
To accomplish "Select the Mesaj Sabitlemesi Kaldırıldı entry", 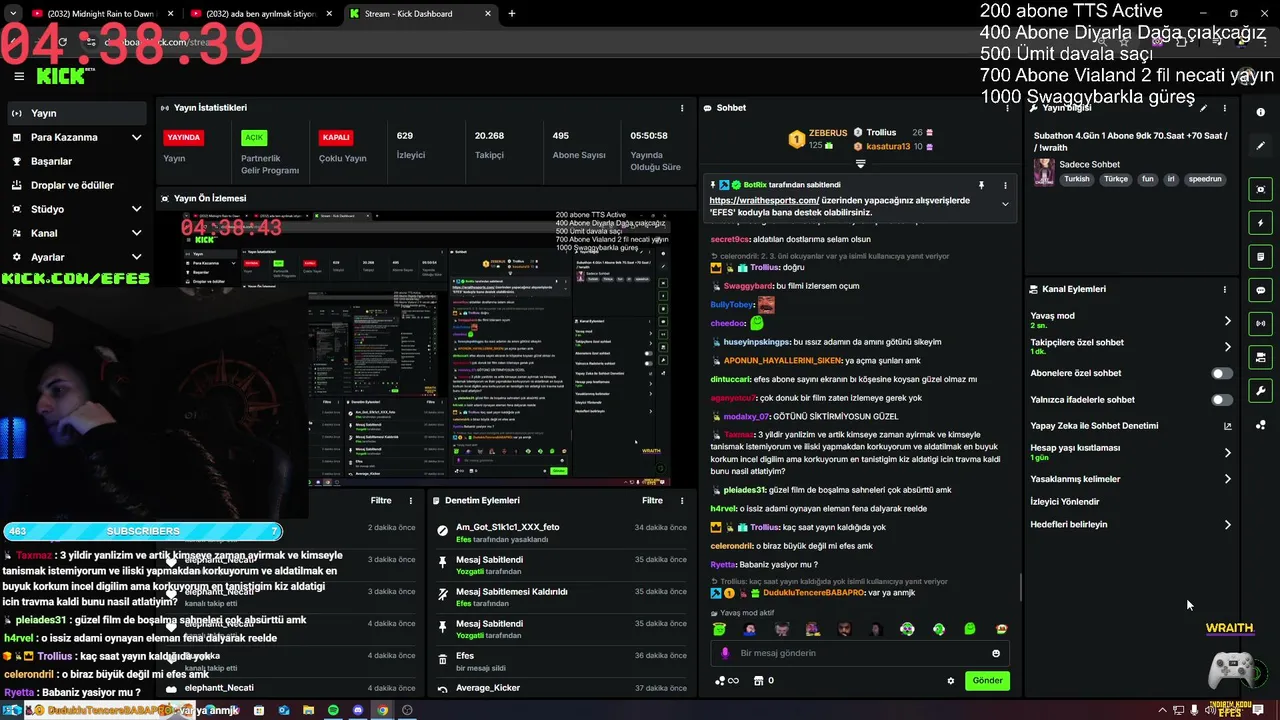I will (x=562, y=597).
